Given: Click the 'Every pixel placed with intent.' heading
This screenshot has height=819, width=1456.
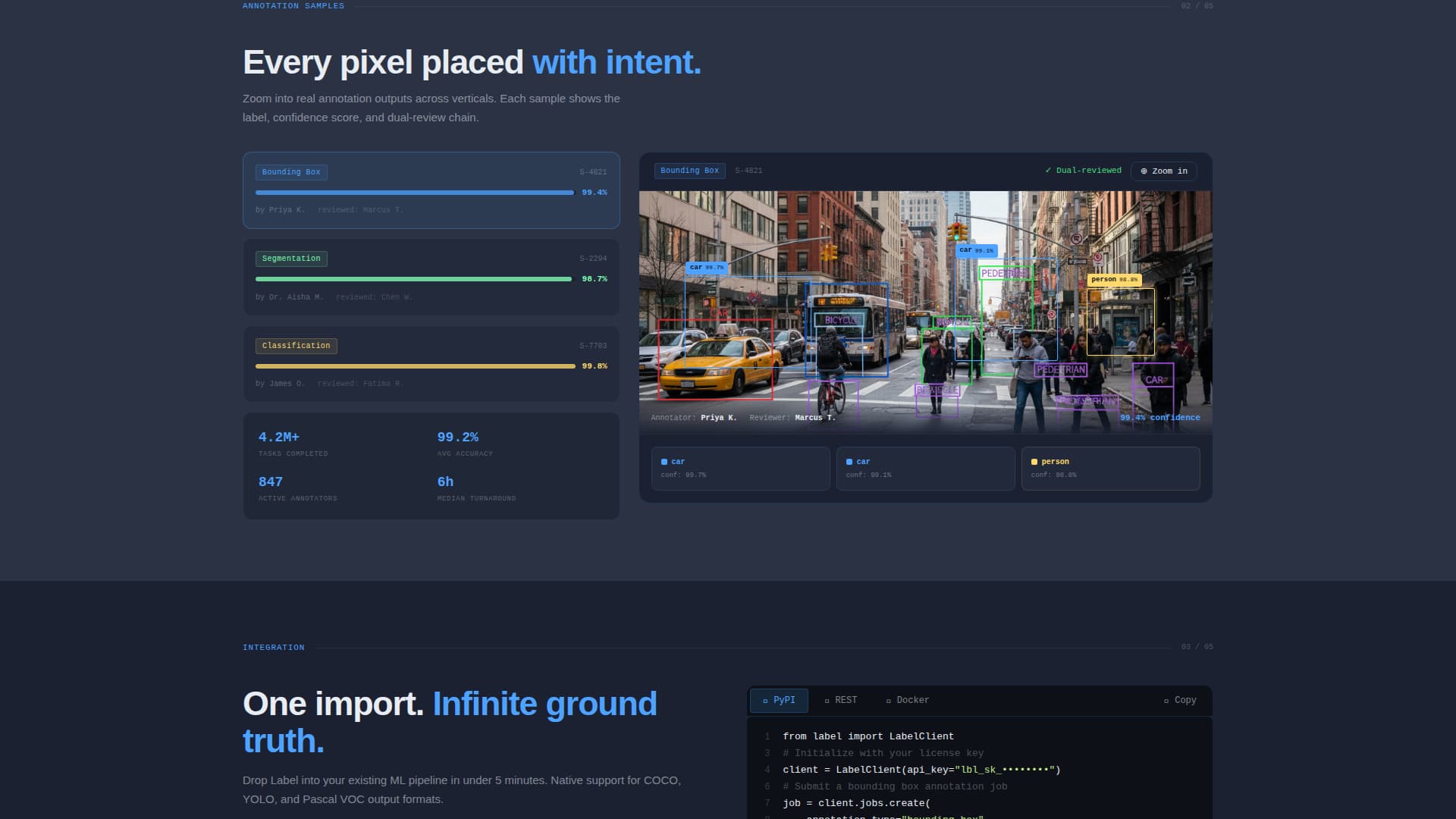Looking at the screenshot, I should click(472, 62).
